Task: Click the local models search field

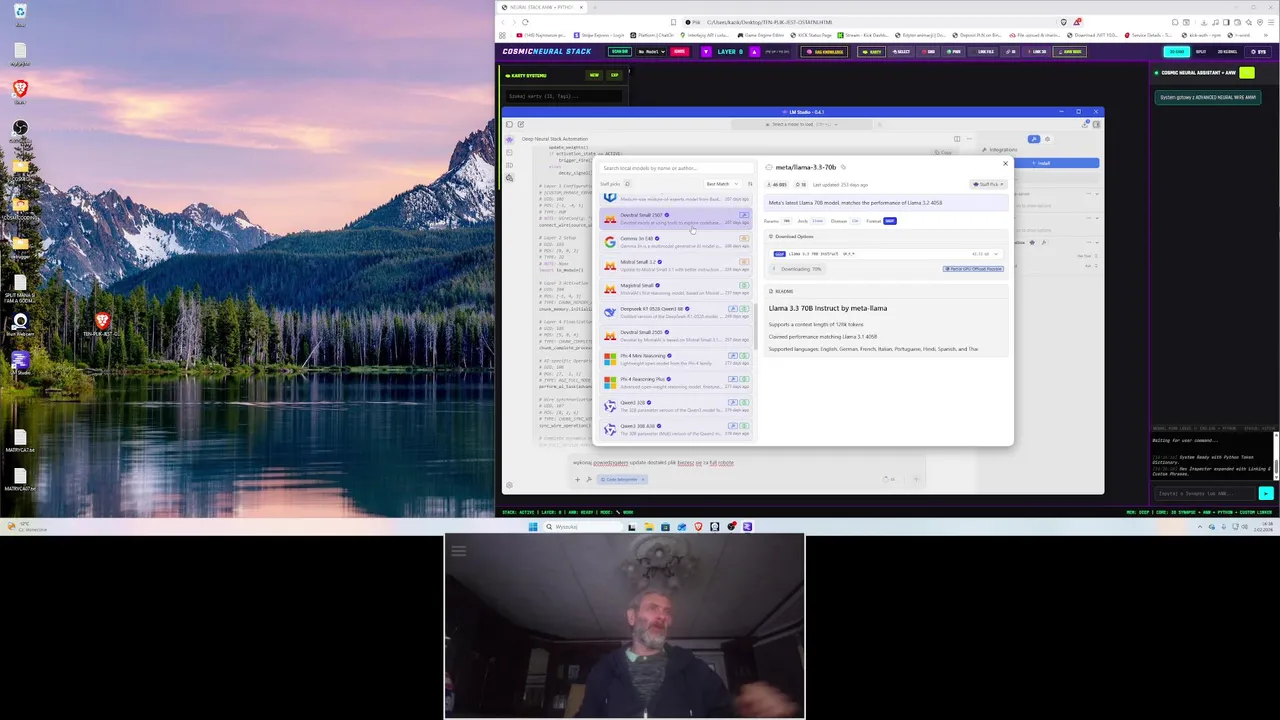Action: (676, 168)
